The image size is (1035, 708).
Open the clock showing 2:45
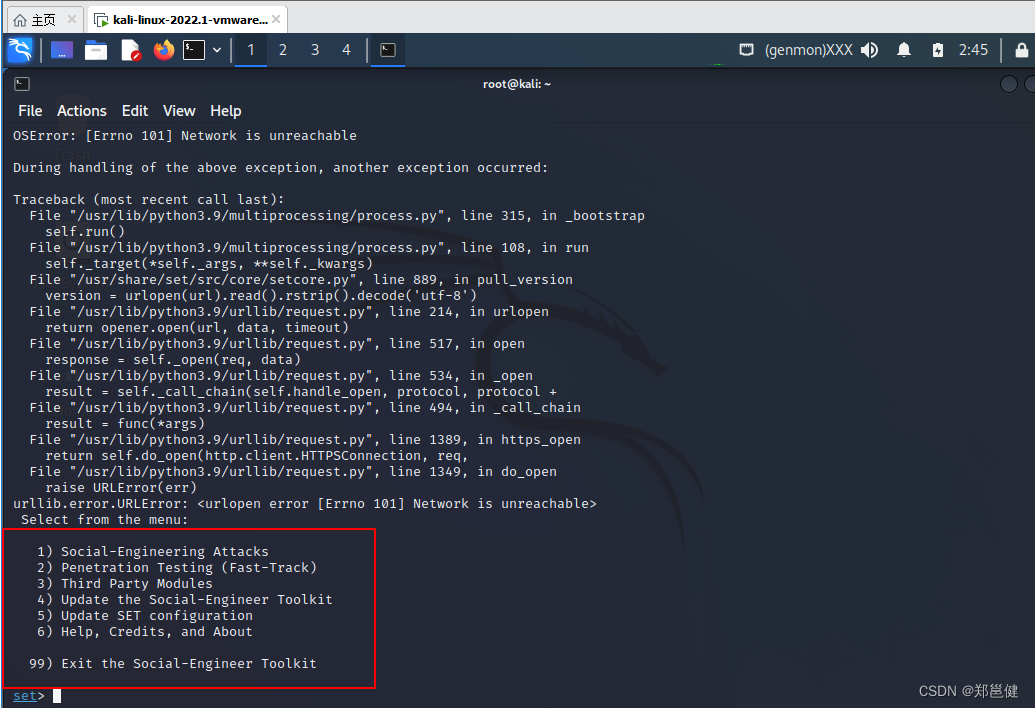click(x=973, y=50)
